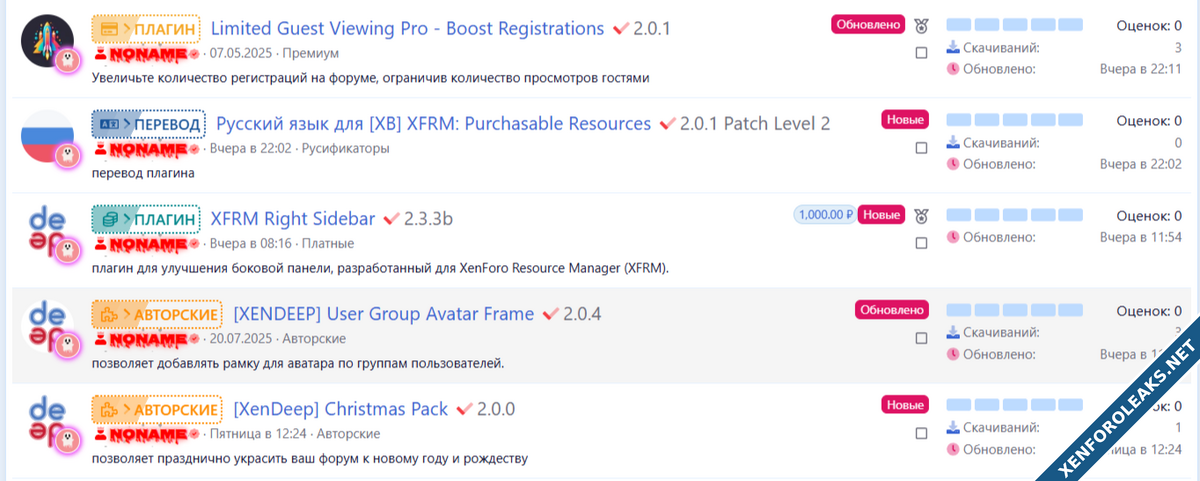Open the [XENDEEP] User Group Avatar Frame link

(383, 314)
